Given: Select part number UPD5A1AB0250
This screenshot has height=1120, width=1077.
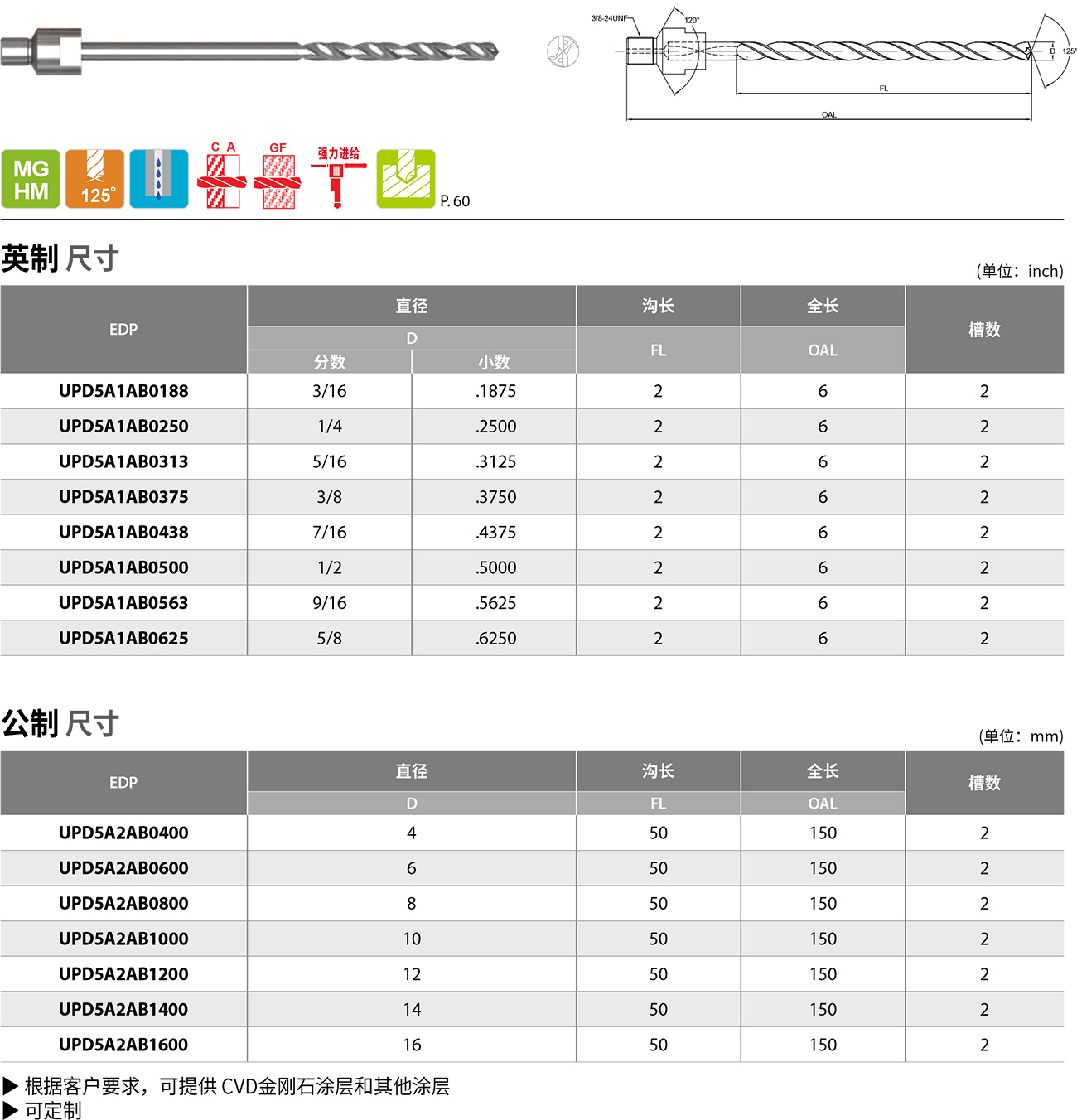Looking at the screenshot, I should [123, 427].
